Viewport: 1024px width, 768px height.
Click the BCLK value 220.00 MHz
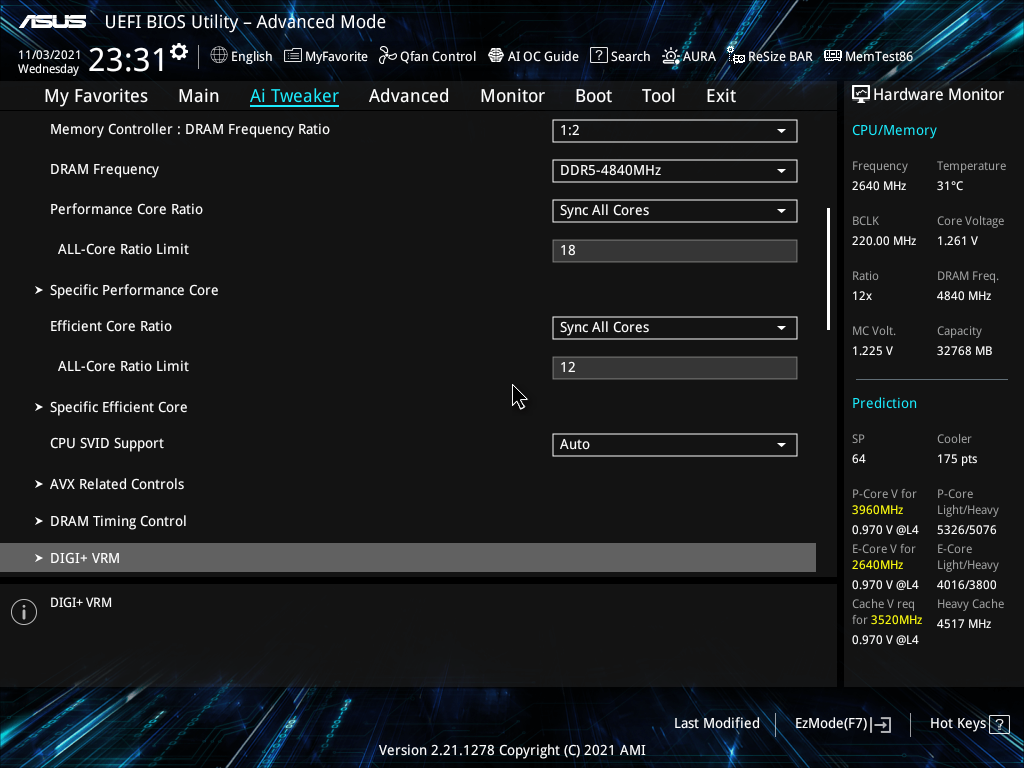pyautogui.click(x=884, y=241)
